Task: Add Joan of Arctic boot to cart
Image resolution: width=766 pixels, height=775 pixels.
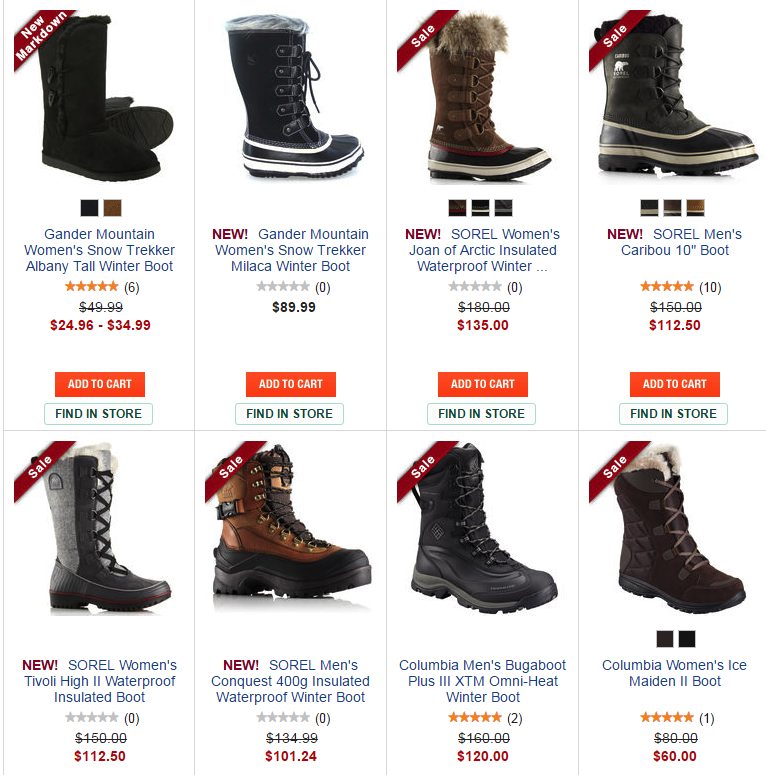Action: click(x=482, y=384)
